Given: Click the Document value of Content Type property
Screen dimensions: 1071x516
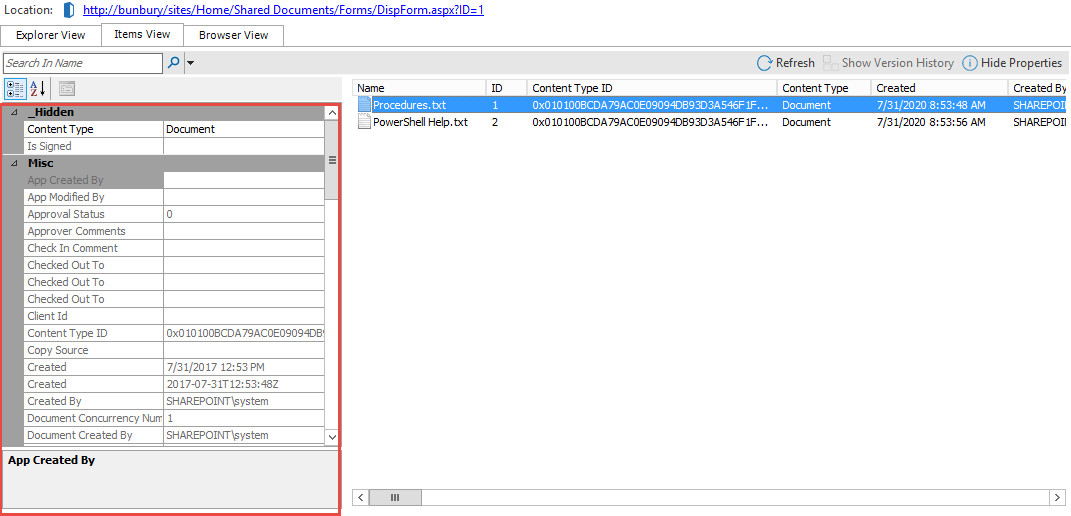Looking at the screenshot, I should [190, 129].
